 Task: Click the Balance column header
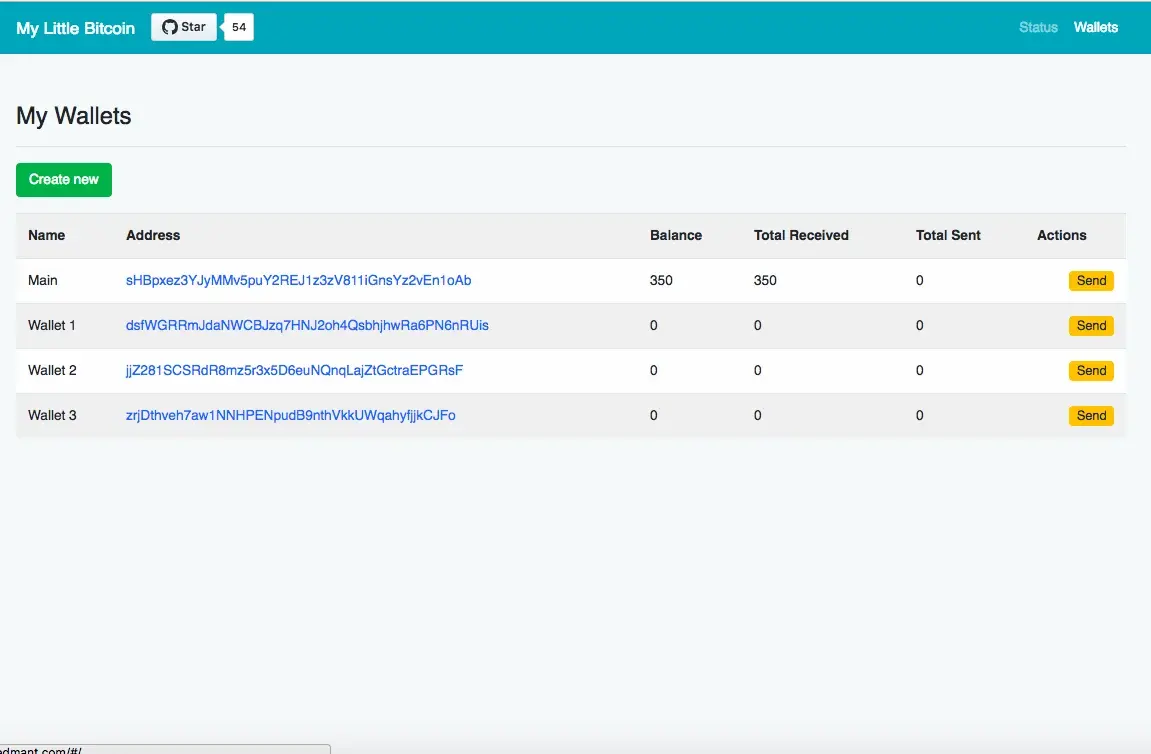click(x=675, y=236)
